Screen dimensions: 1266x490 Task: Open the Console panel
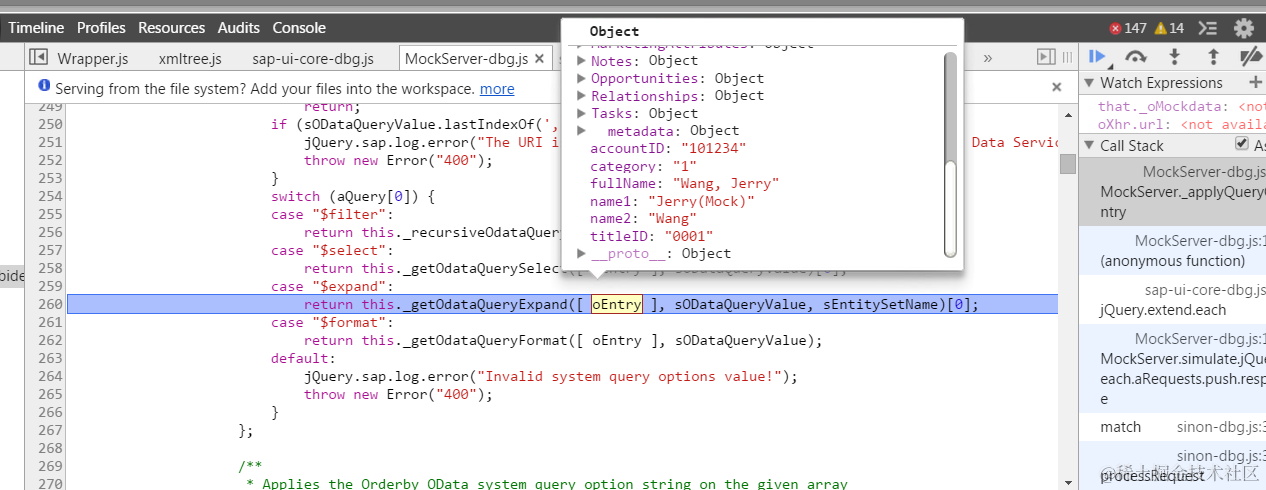[x=299, y=28]
